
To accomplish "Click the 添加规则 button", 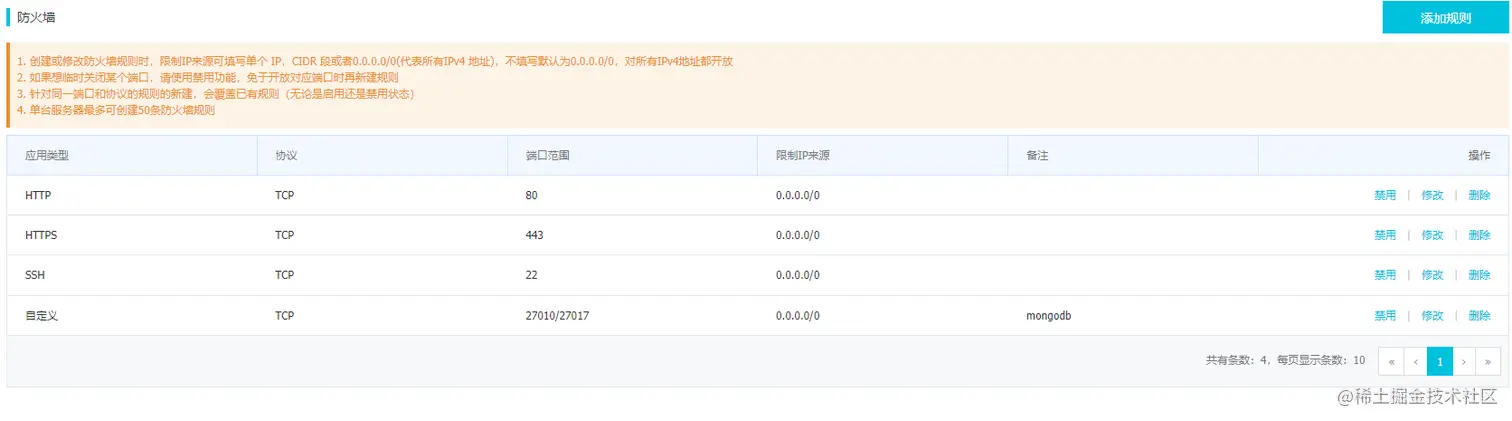I will click(1444, 18).
